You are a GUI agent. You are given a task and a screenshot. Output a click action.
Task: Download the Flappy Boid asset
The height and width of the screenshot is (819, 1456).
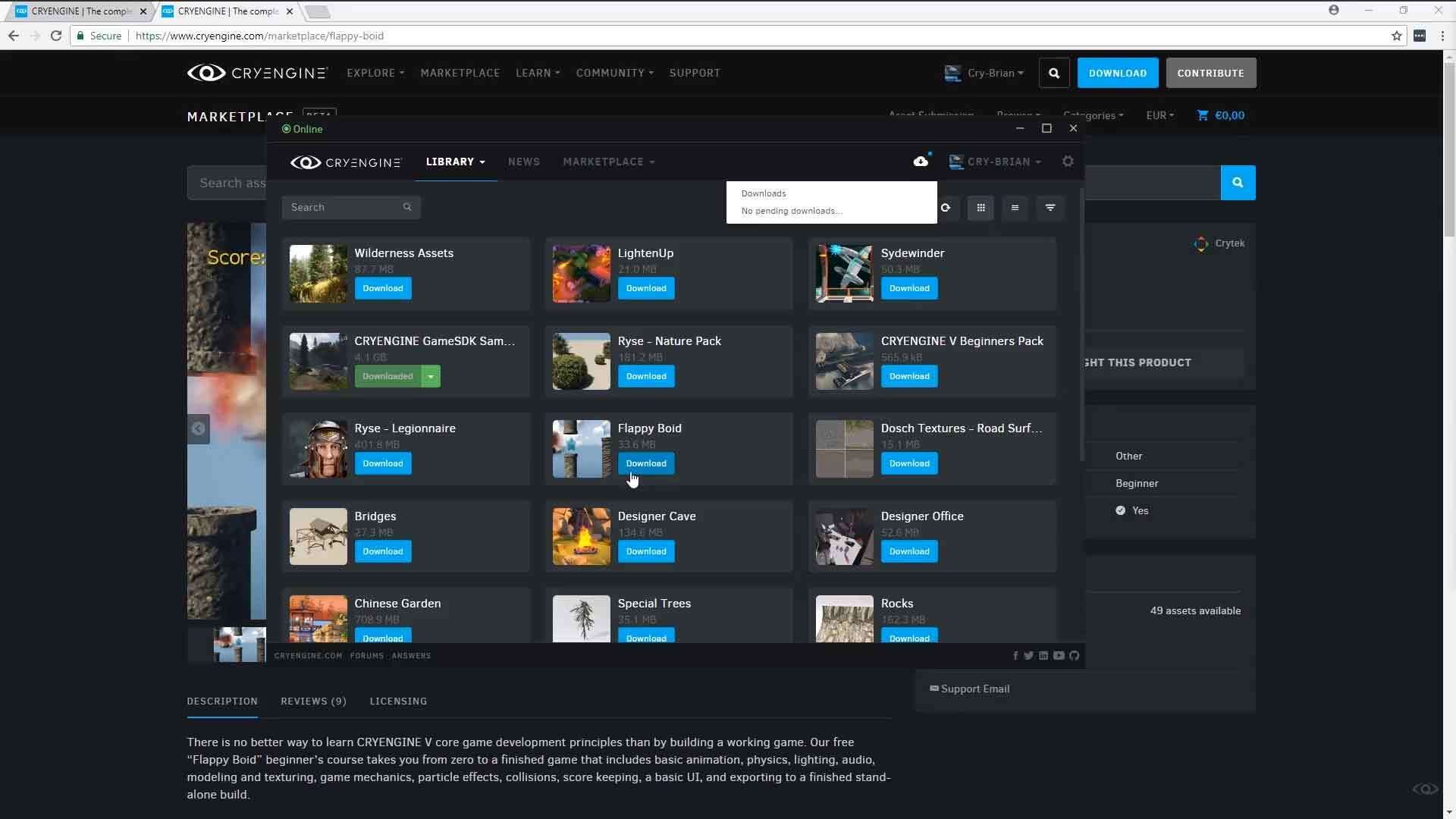tap(645, 463)
